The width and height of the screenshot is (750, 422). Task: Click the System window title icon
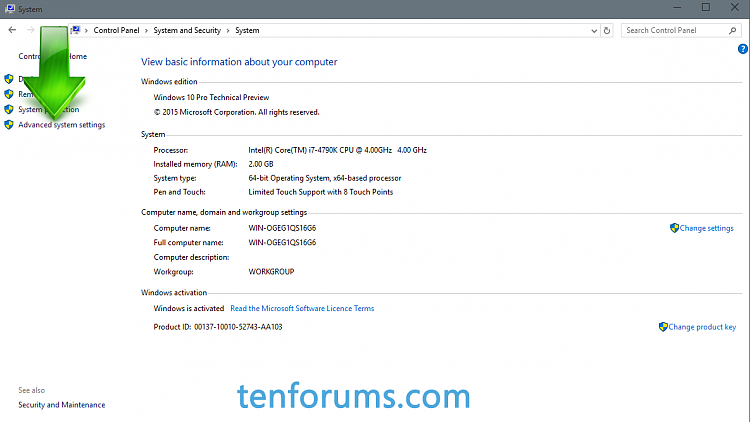click(10, 9)
